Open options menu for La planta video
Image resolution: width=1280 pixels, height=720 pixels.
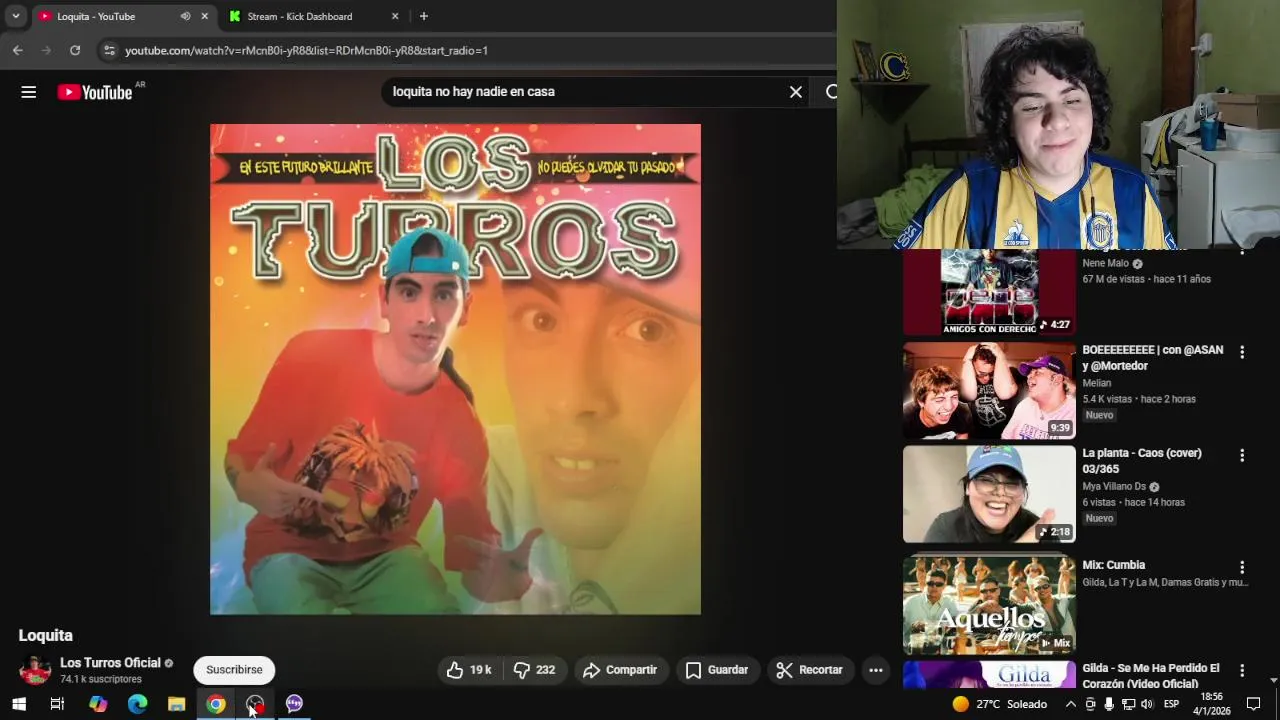point(1242,455)
